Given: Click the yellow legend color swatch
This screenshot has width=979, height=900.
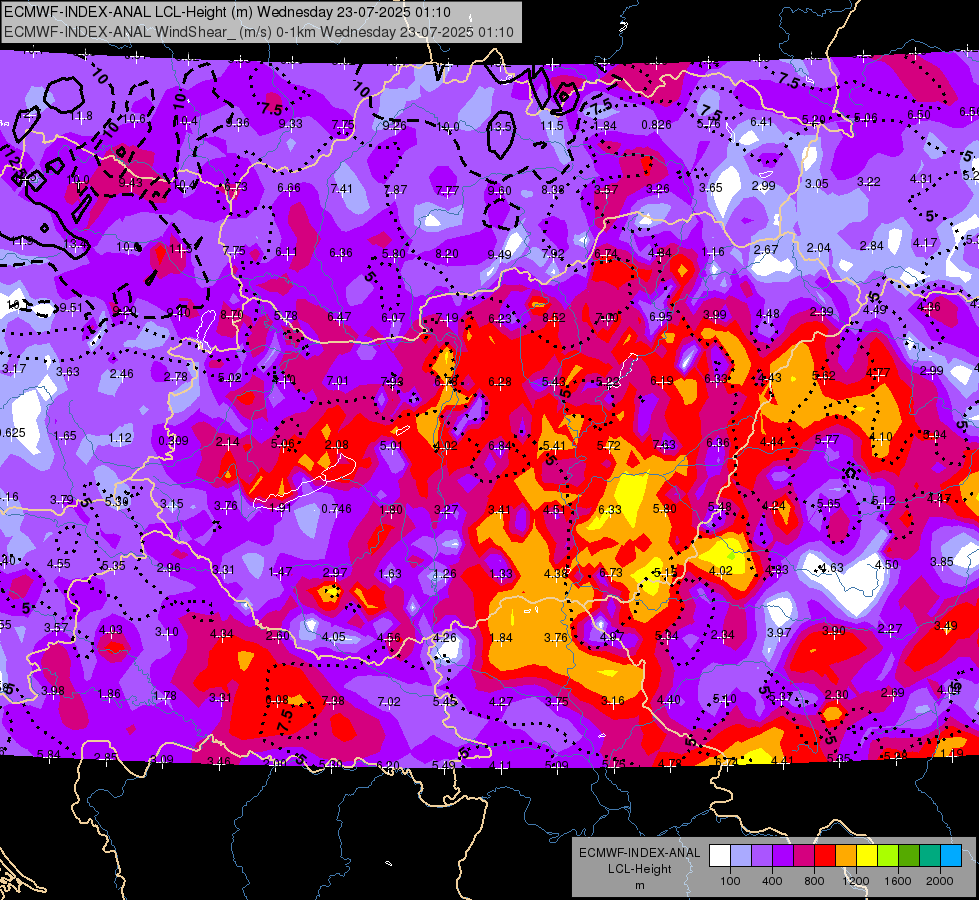Looking at the screenshot, I should pos(867,855).
